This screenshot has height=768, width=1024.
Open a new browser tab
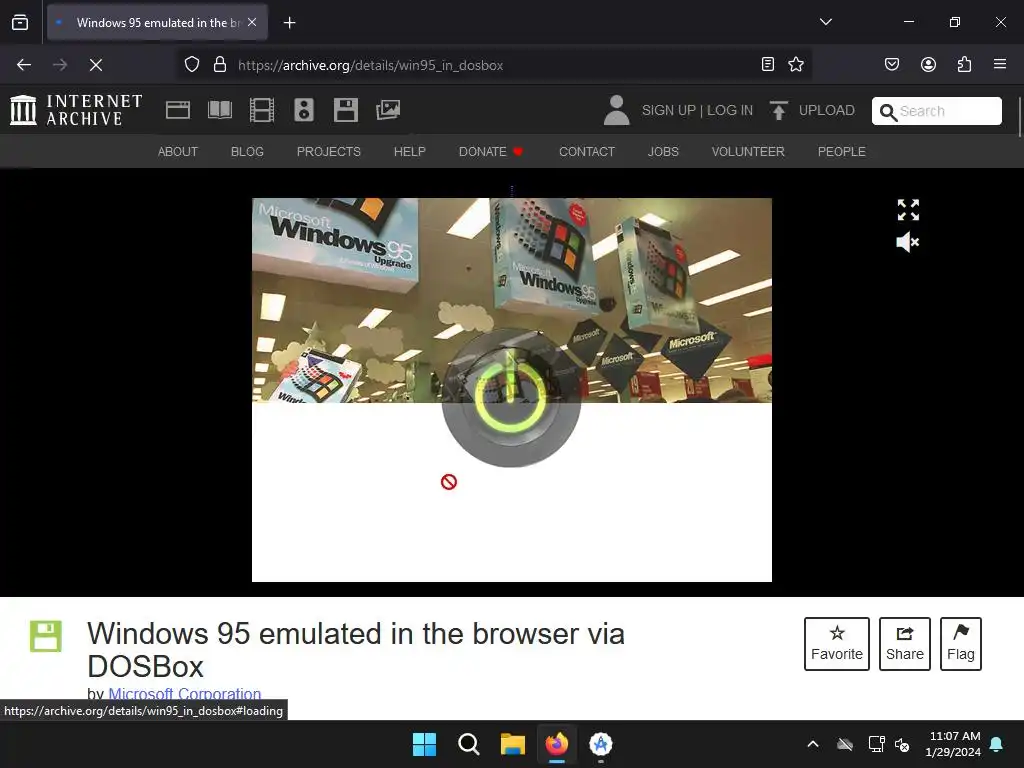pyautogui.click(x=289, y=23)
